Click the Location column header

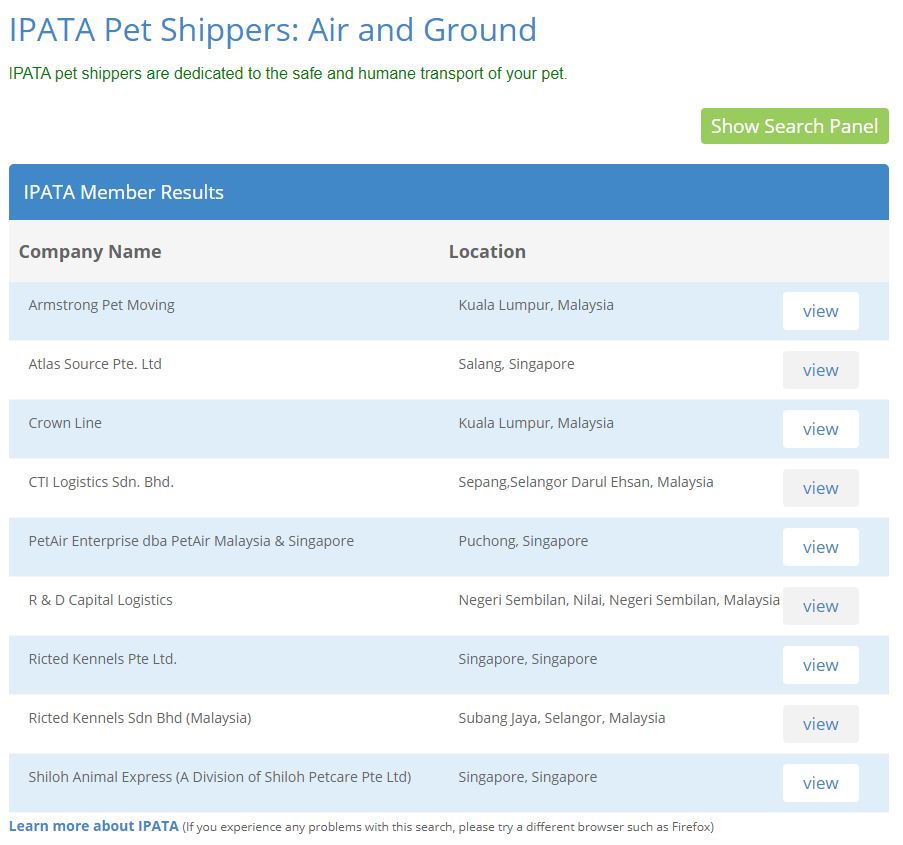(x=487, y=252)
